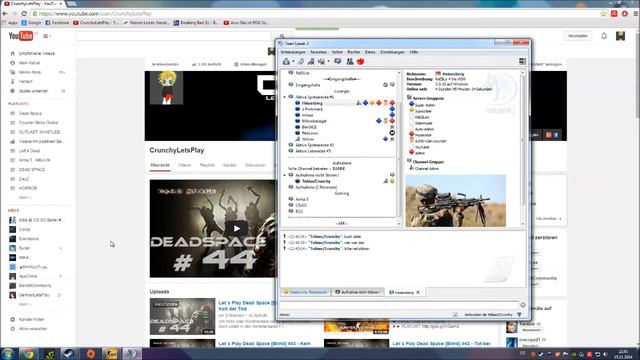Expand Mehr under the Abos section
This screenshot has width=640, height=360.
click(25, 304)
